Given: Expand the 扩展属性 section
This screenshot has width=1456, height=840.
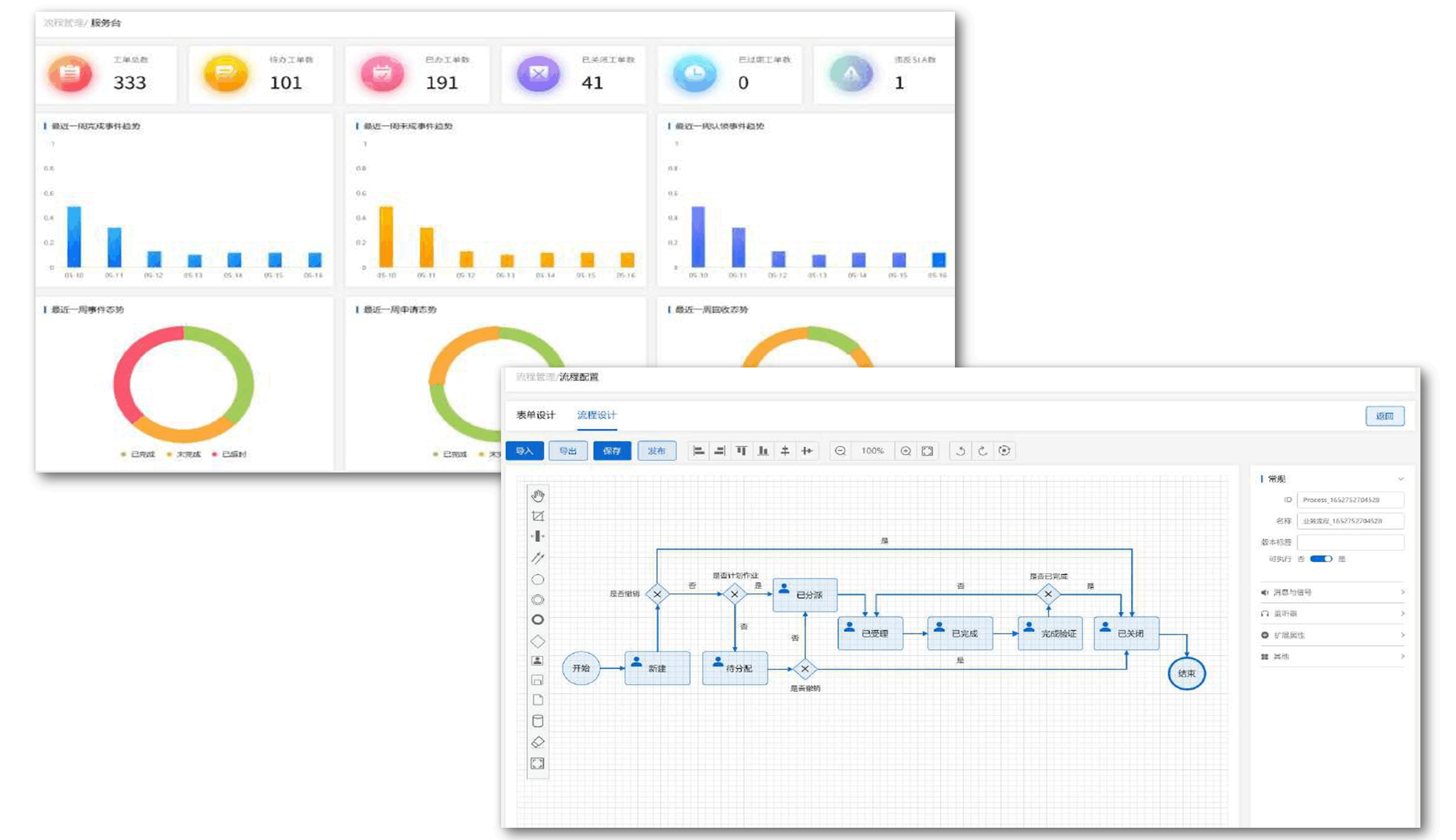Looking at the screenshot, I should point(1332,635).
